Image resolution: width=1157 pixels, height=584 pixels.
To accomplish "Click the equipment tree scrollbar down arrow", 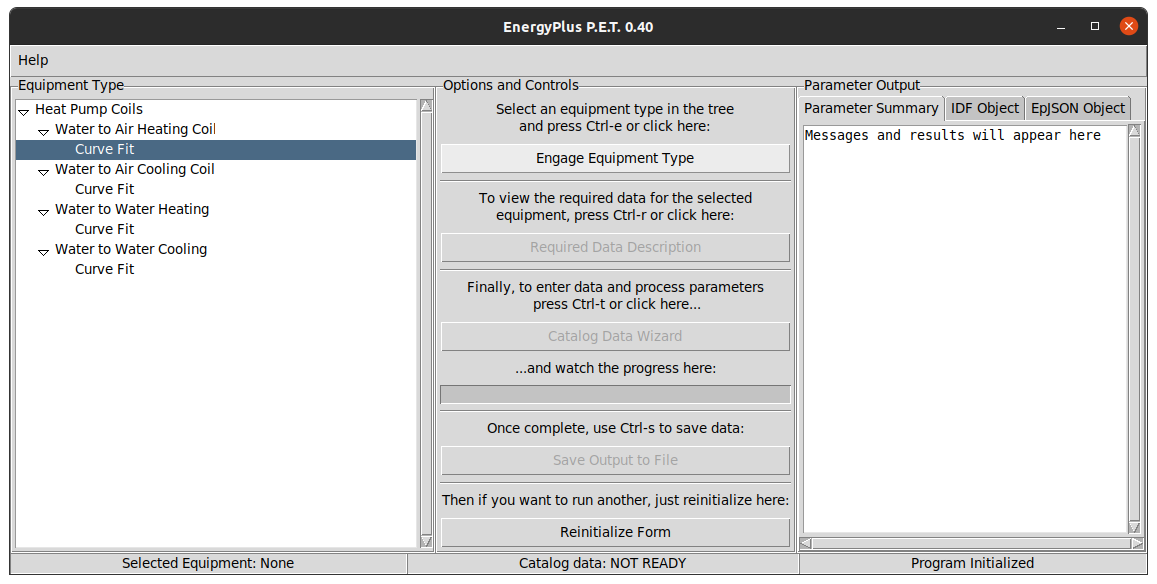I will click(426, 540).
